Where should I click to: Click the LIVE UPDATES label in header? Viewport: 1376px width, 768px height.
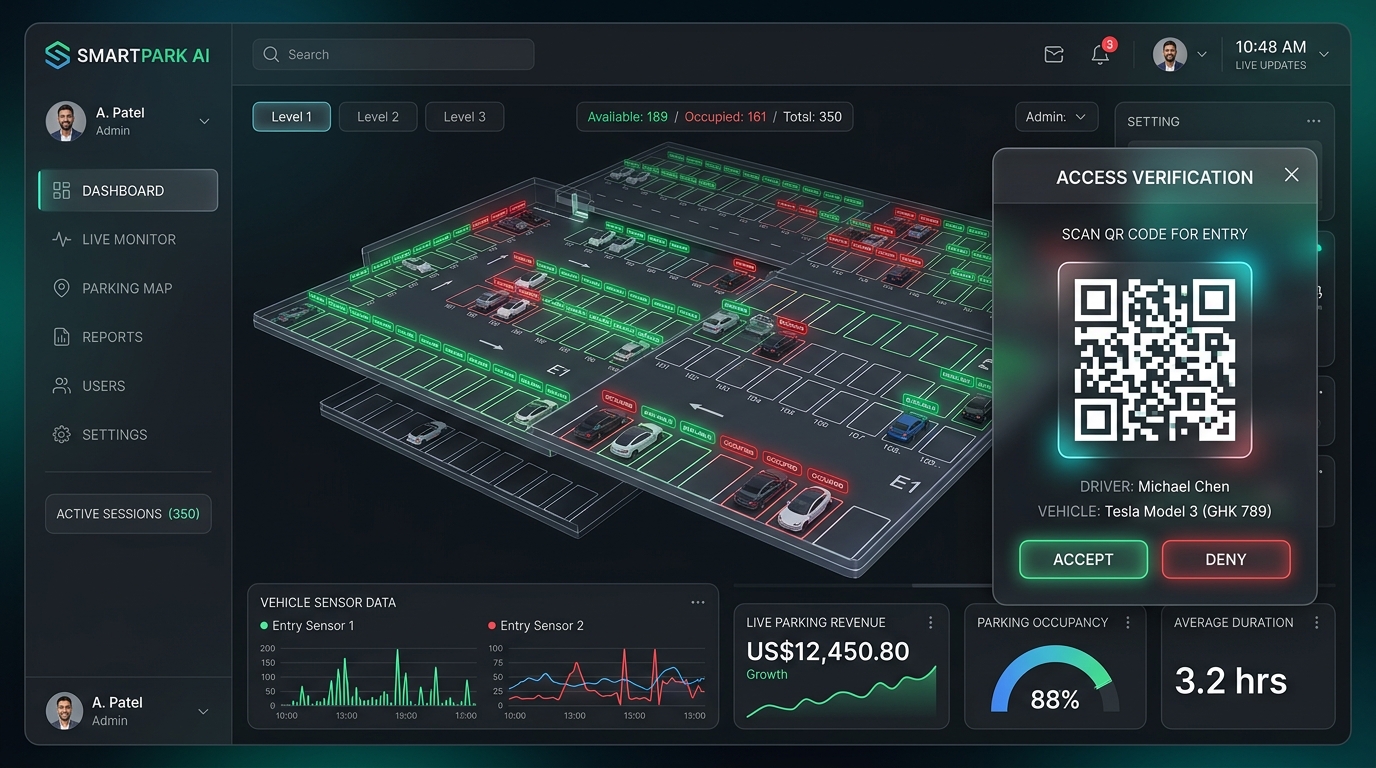(1271, 66)
